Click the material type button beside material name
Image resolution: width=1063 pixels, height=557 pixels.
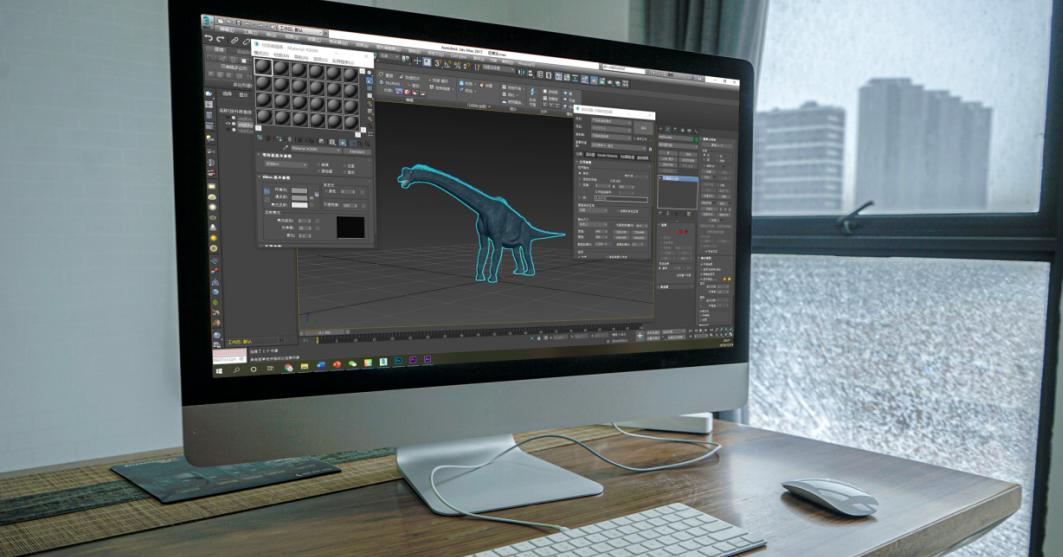coord(357,151)
